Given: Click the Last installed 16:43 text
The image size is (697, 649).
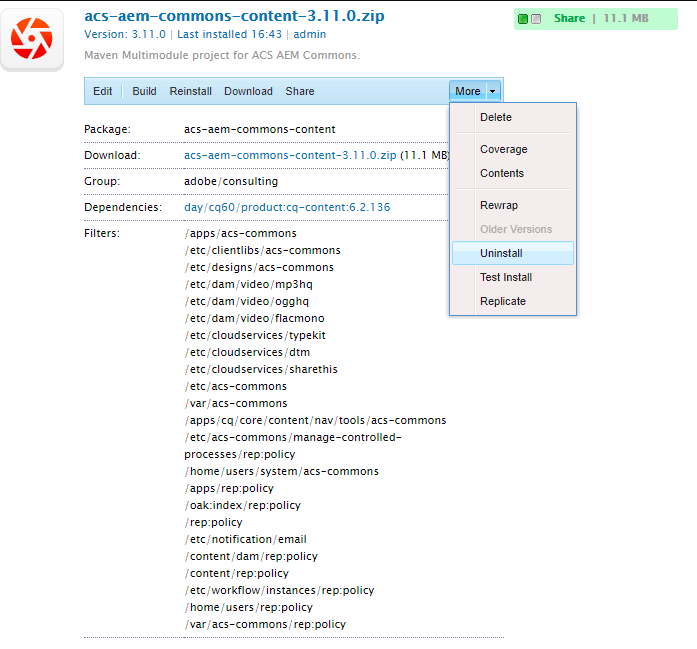Looking at the screenshot, I should coord(229,34).
